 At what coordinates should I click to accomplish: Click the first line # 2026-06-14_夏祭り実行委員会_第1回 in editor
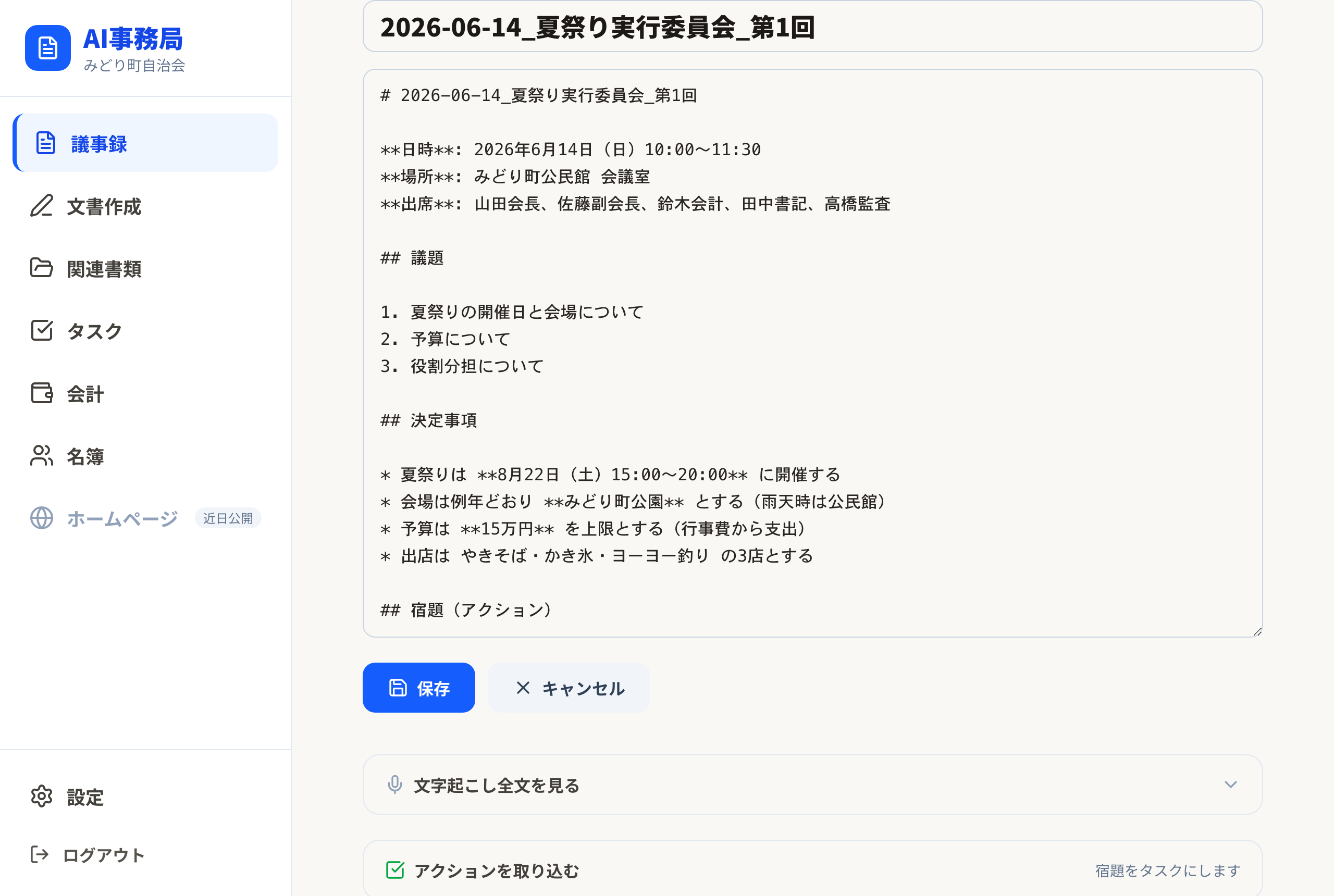pos(539,95)
